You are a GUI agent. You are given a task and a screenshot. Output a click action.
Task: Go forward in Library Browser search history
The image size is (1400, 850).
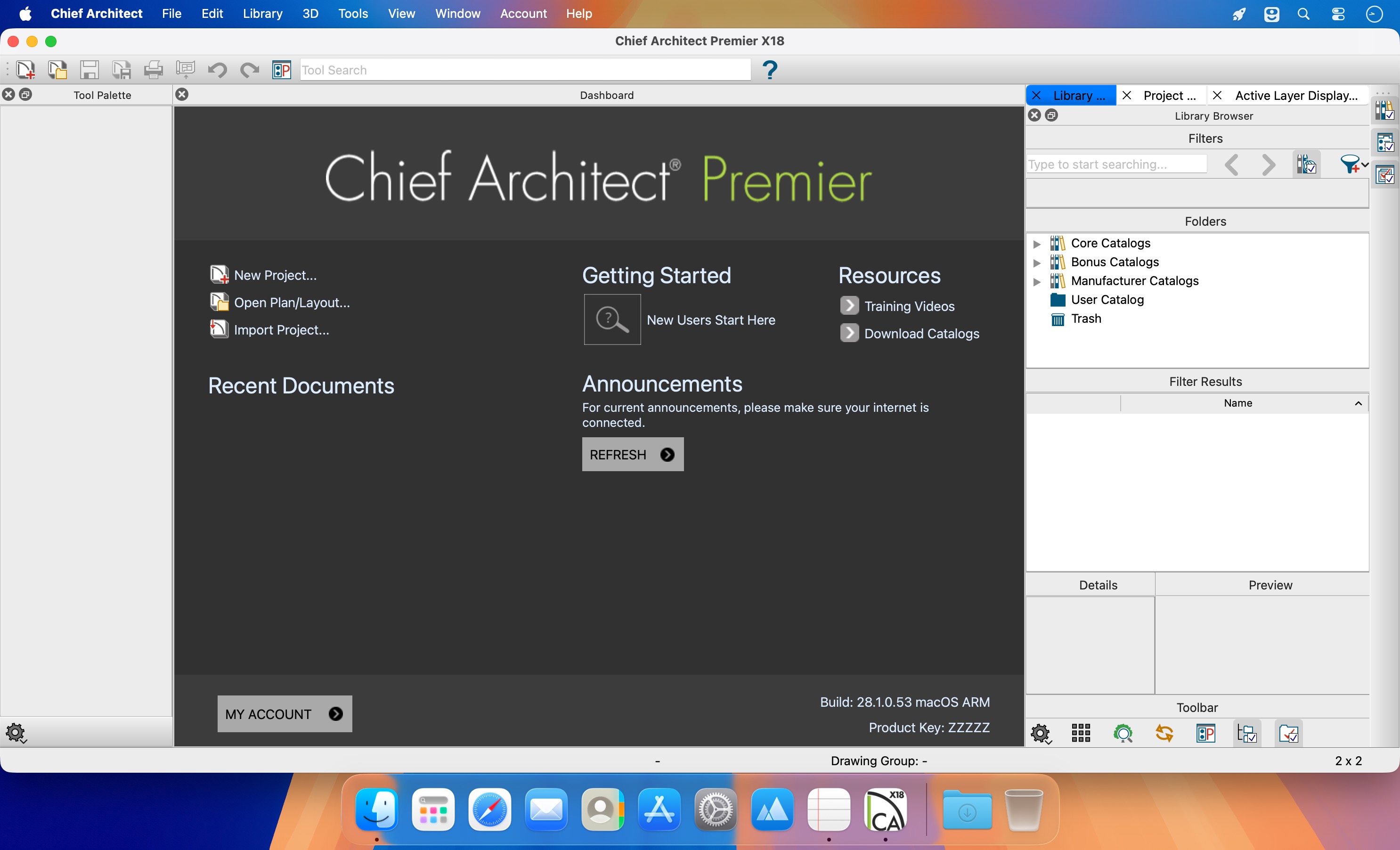(x=1268, y=165)
